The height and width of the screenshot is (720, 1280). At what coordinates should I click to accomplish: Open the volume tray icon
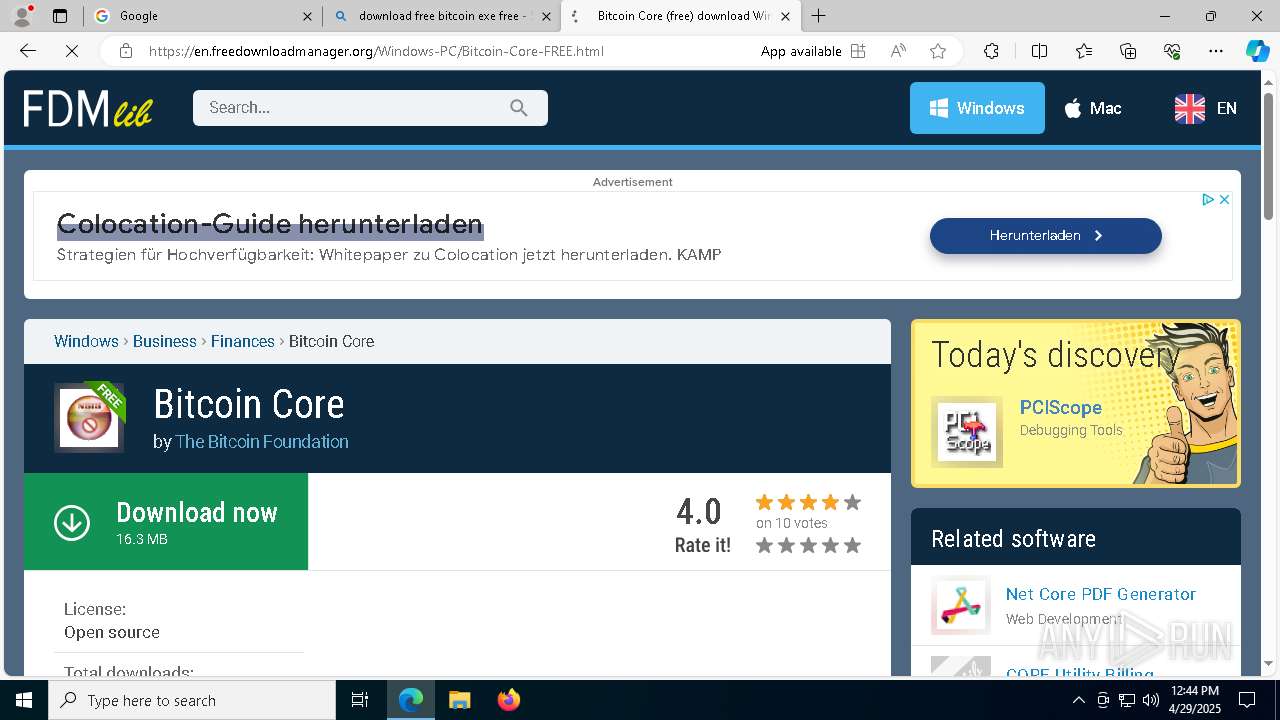1151,700
